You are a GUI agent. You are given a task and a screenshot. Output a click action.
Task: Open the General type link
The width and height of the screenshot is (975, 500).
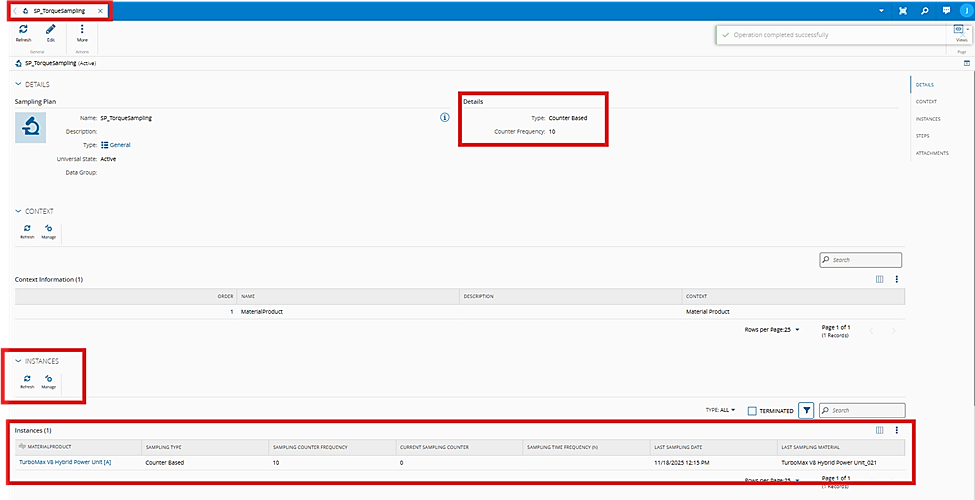pos(119,145)
